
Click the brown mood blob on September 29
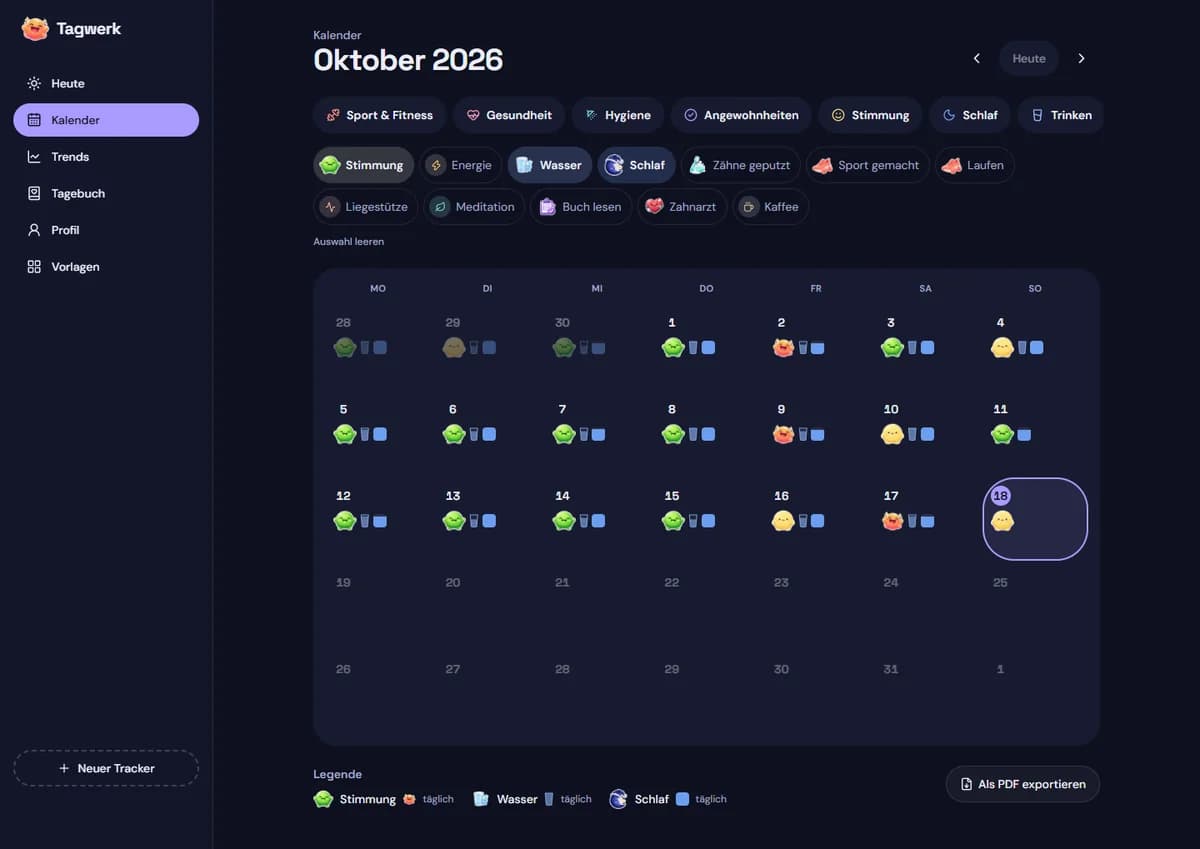454,347
